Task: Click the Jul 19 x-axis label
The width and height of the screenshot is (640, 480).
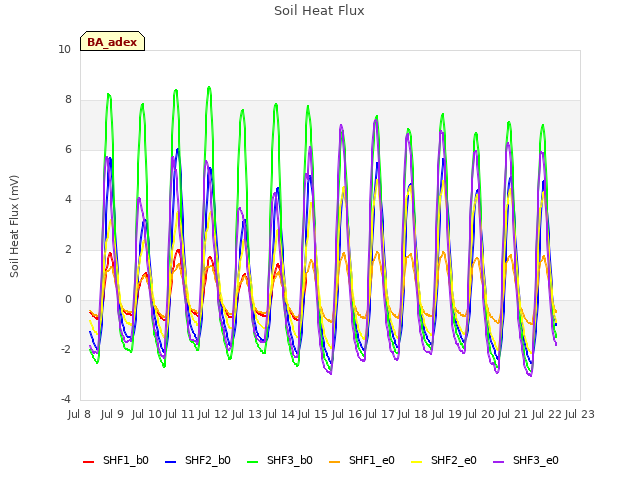Action: click(447, 414)
